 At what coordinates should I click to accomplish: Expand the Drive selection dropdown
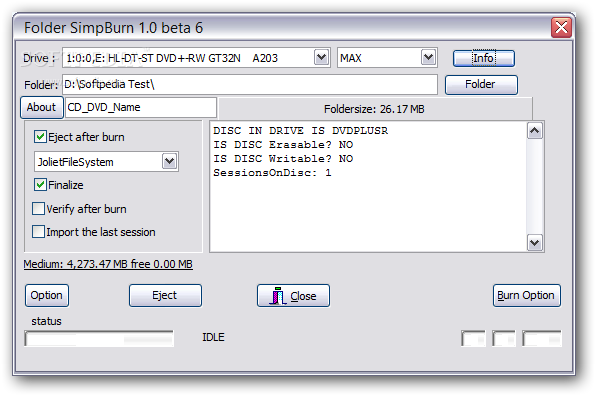point(322,58)
